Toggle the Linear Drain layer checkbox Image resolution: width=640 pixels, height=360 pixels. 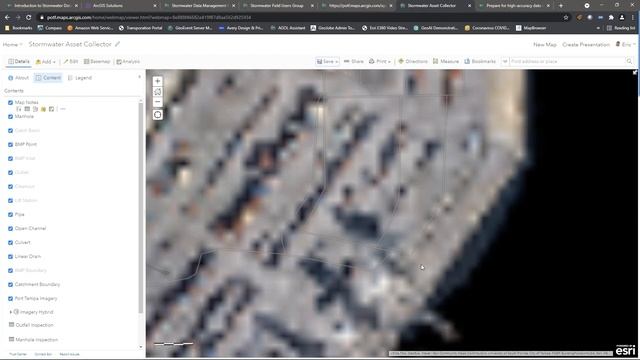[11, 256]
